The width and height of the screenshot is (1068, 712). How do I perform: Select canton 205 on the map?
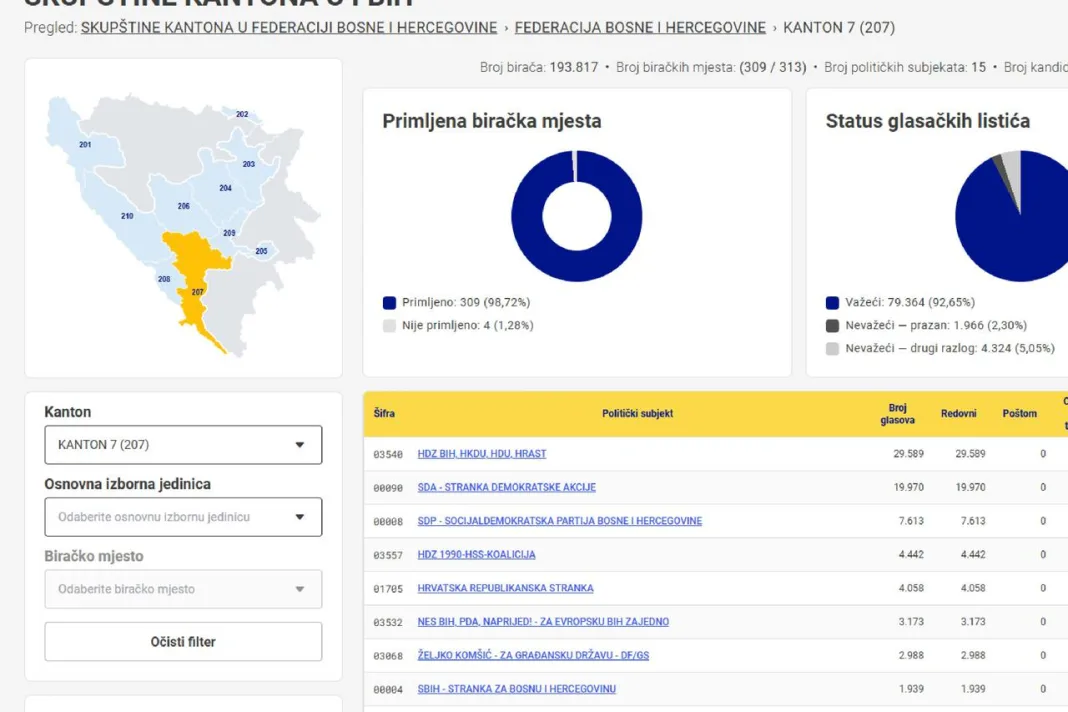click(262, 251)
